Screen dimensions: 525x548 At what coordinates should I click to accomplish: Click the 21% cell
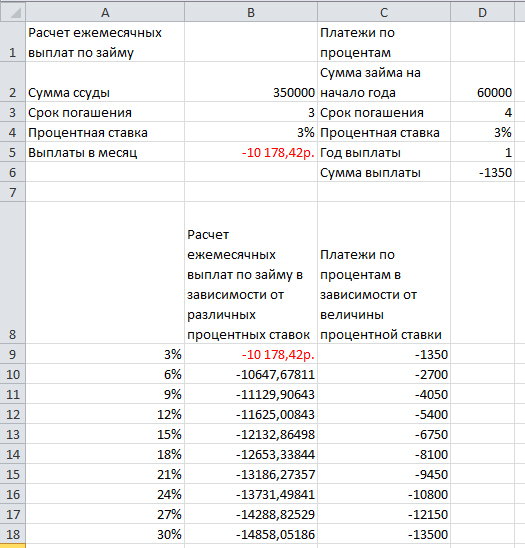(x=105, y=474)
